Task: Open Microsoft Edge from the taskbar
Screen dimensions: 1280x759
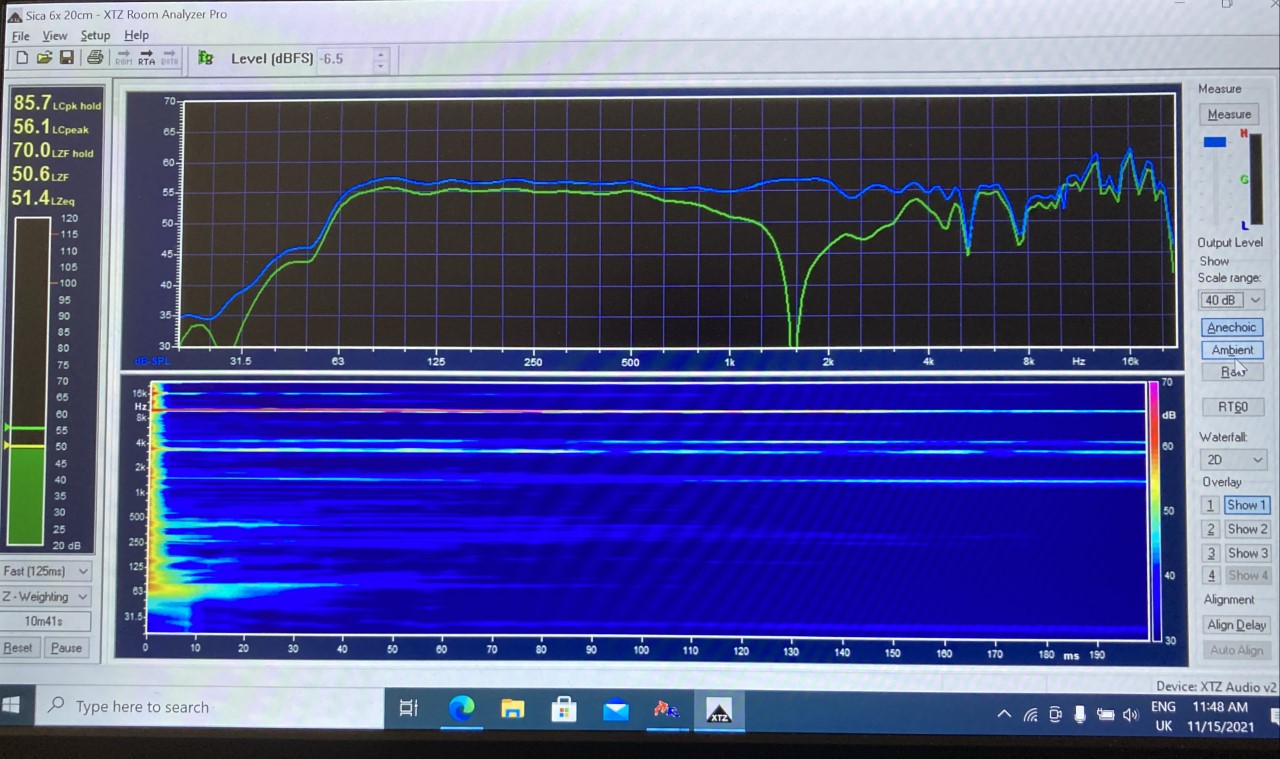Action: pos(461,709)
